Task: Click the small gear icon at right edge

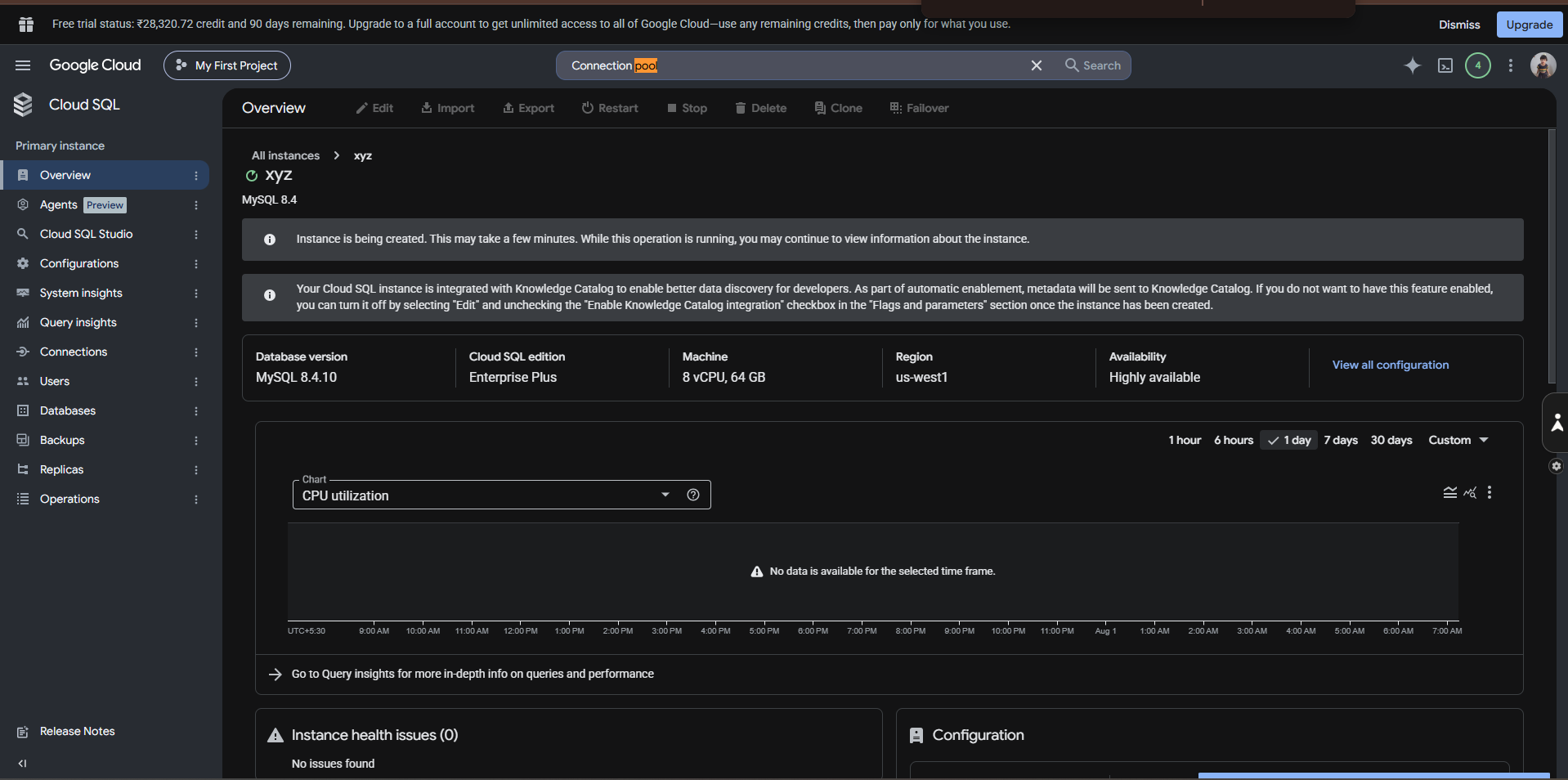Action: tap(1557, 466)
